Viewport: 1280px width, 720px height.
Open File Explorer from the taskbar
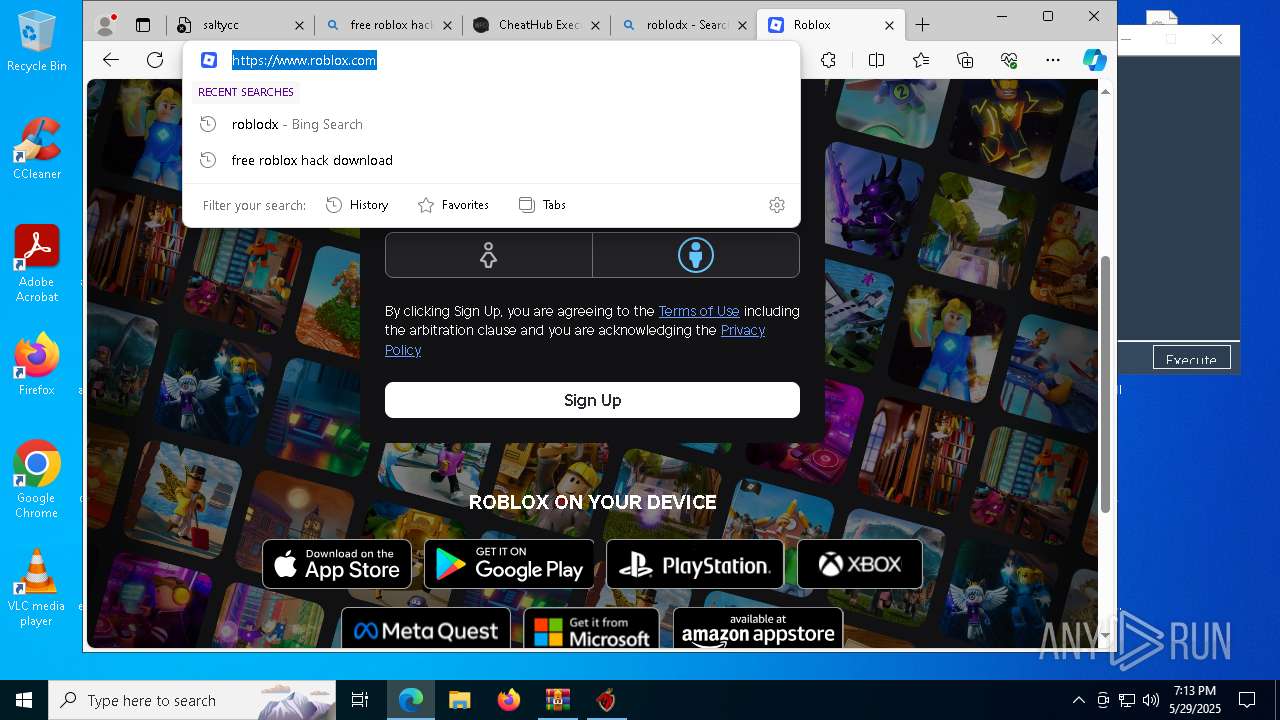[x=459, y=700]
